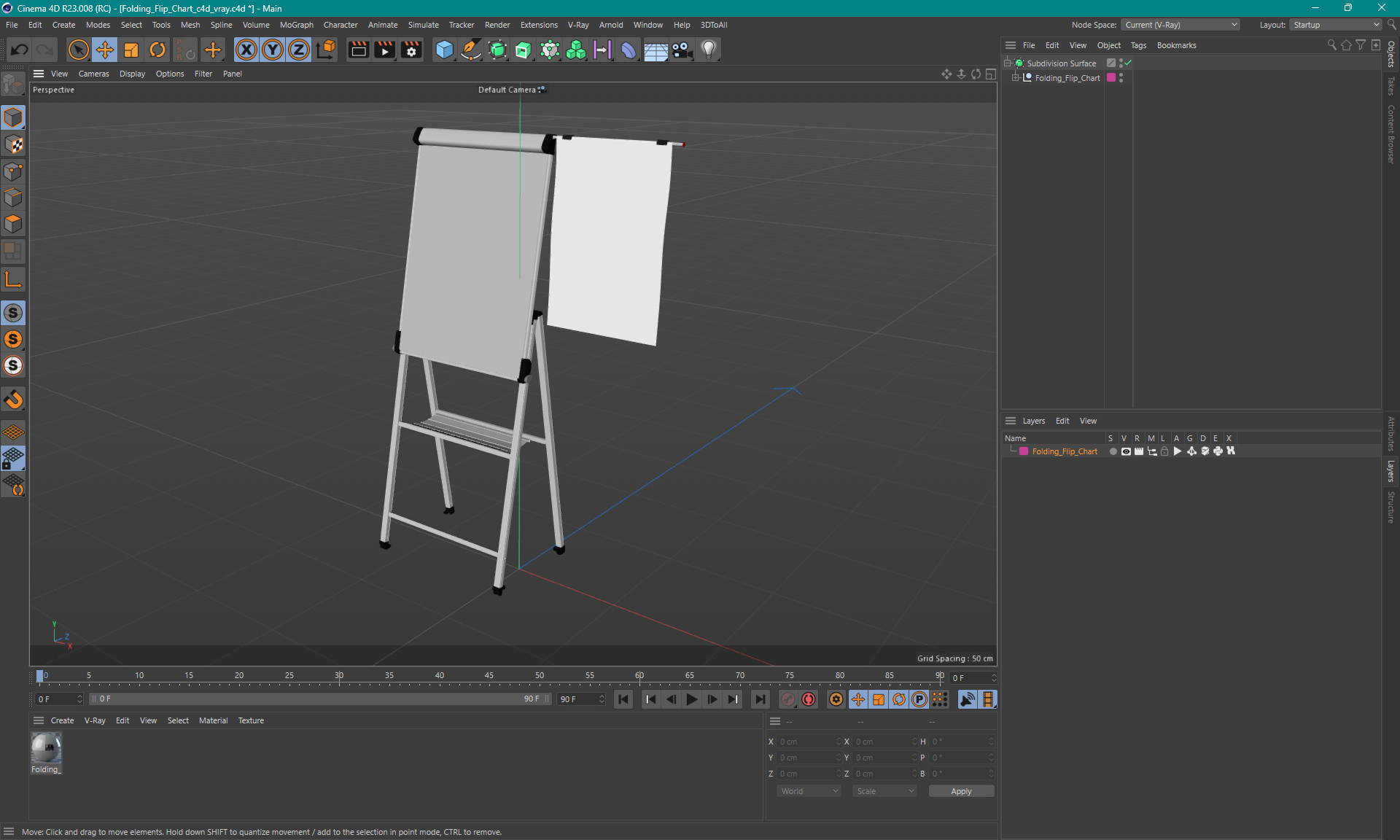The width and height of the screenshot is (1400, 840).
Task: Open Edit Render Settings icon
Action: (412, 50)
